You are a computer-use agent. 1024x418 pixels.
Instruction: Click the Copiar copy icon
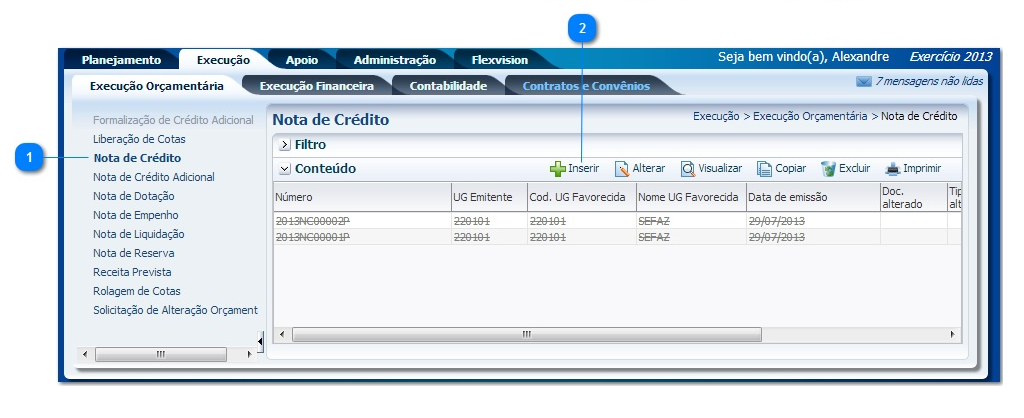(x=764, y=169)
